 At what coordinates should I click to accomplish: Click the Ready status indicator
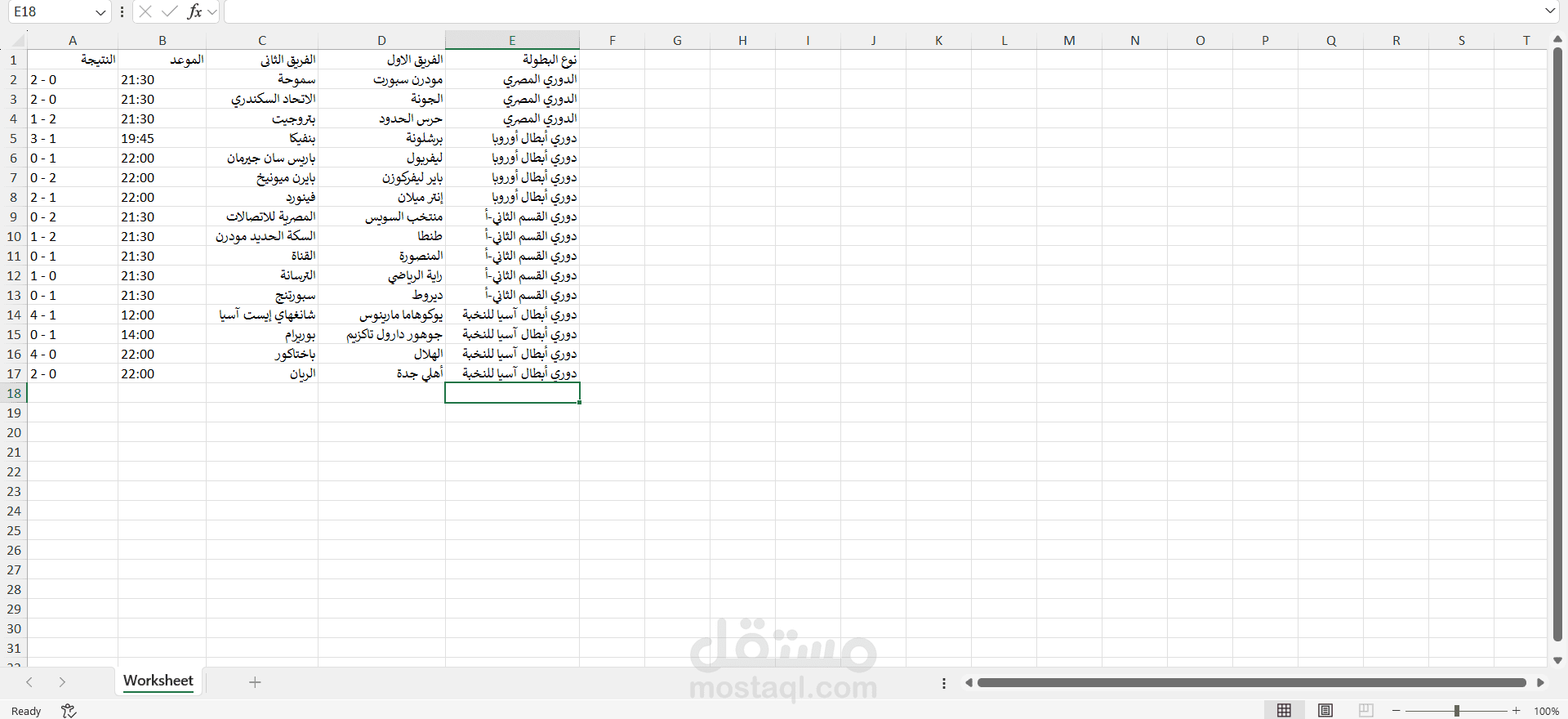point(26,711)
